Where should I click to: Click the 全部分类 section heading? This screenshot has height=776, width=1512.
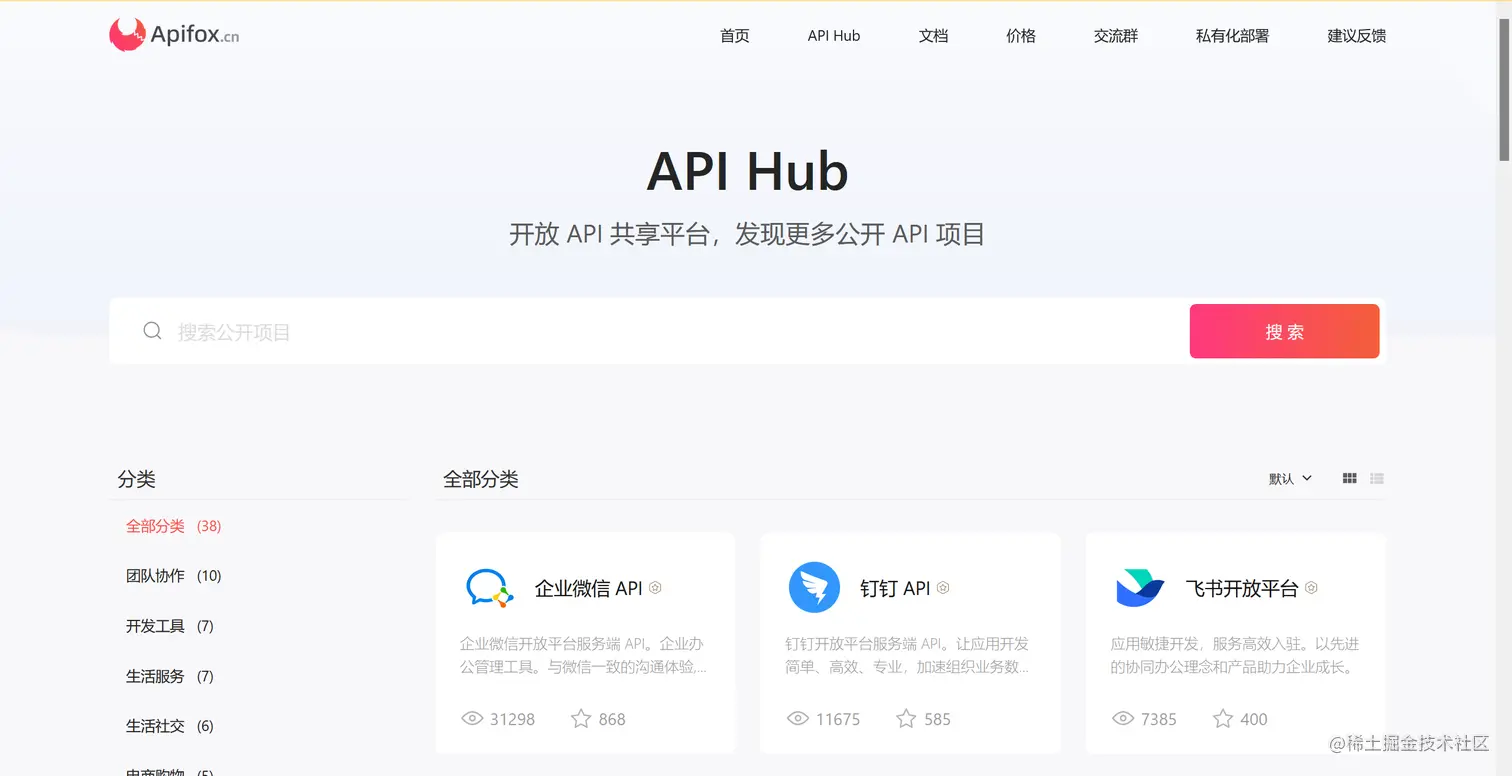(x=481, y=479)
